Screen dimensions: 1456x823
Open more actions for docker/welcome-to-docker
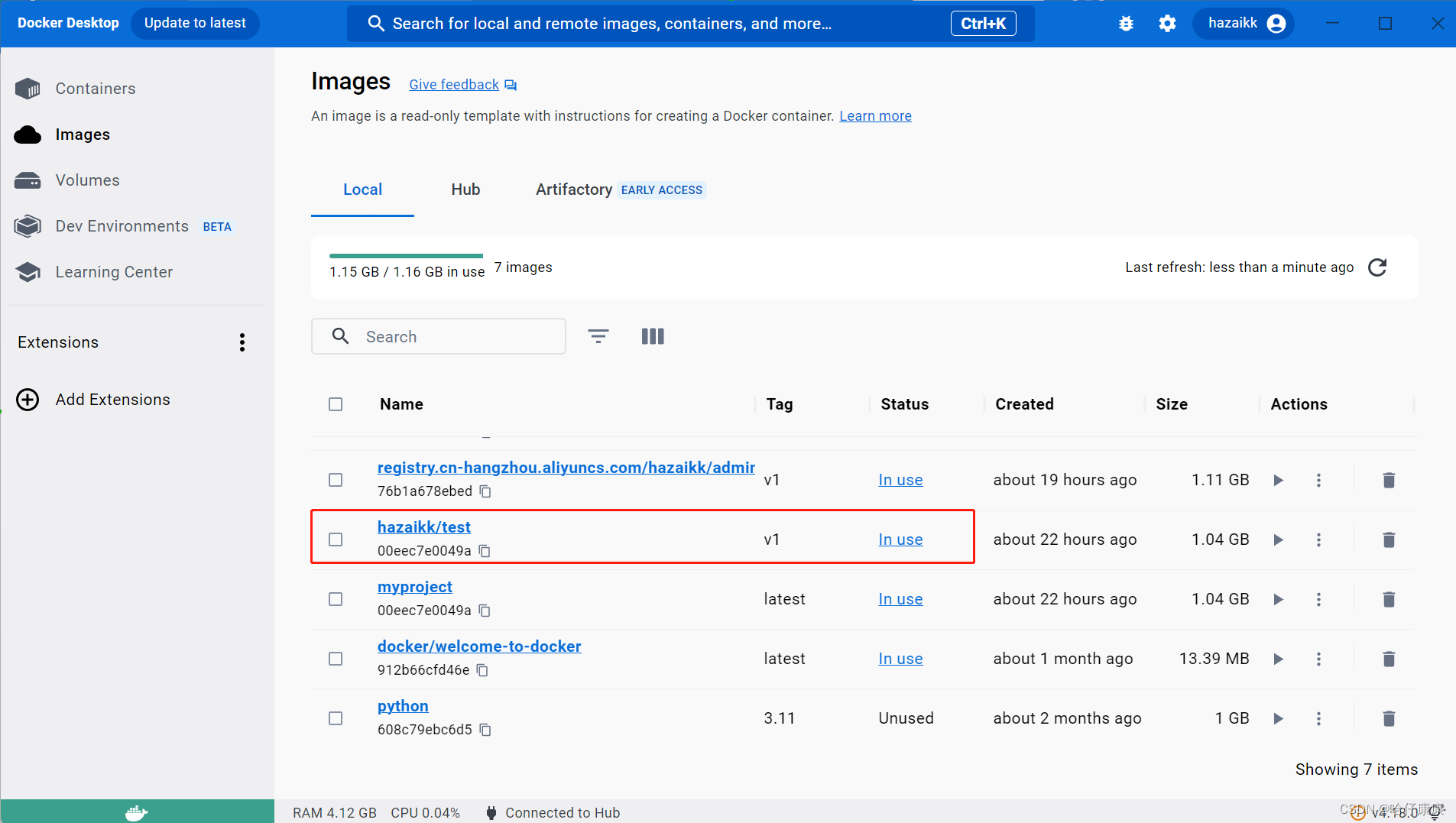tap(1318, 659)
